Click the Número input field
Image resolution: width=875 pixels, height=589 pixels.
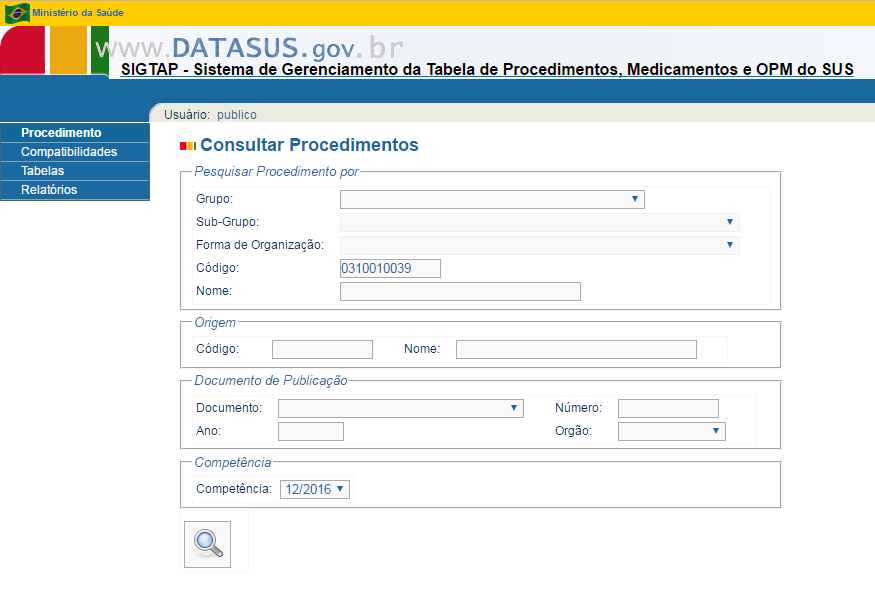click(x=668, y=408)
